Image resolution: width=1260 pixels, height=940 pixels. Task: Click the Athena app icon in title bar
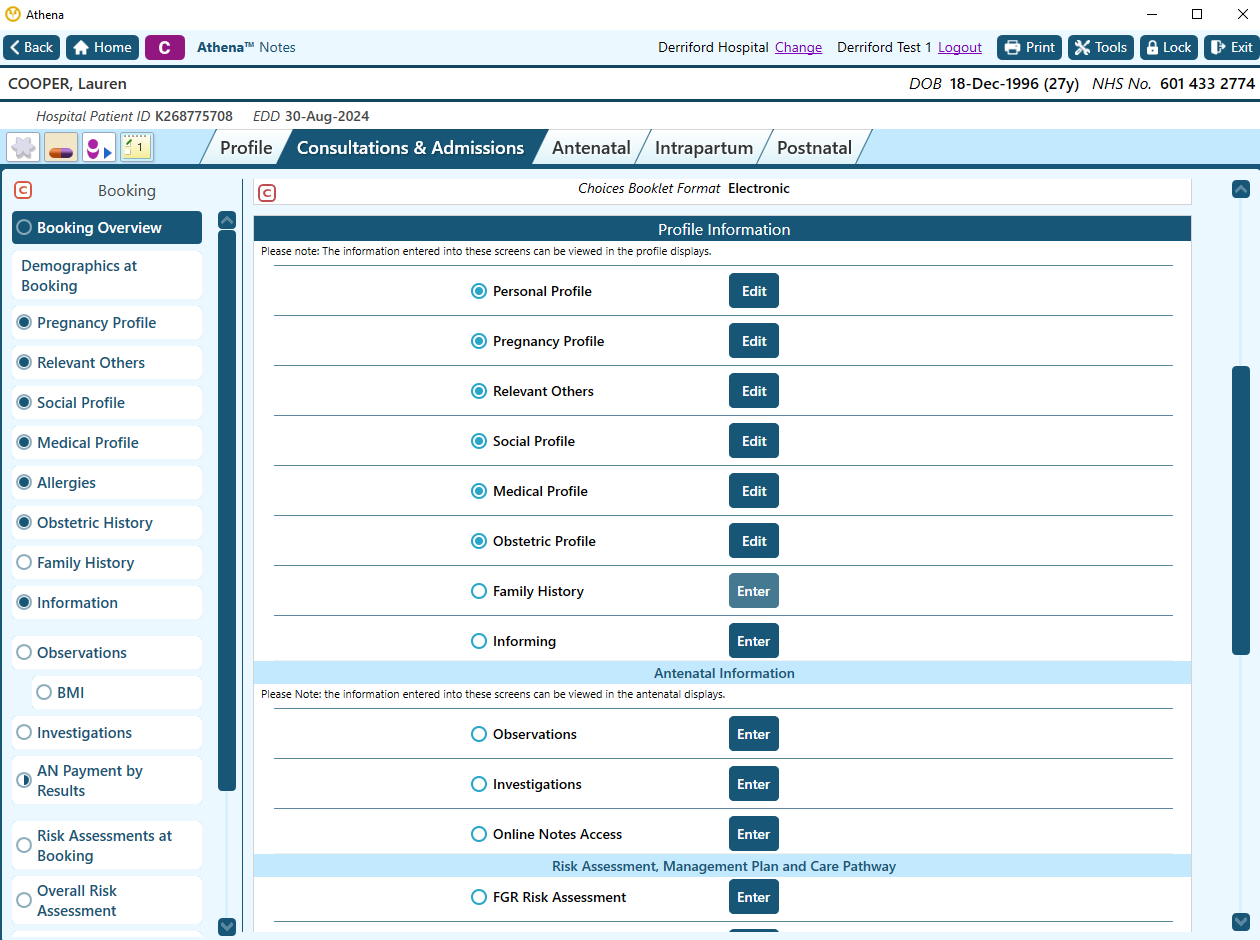coord(13,14)
